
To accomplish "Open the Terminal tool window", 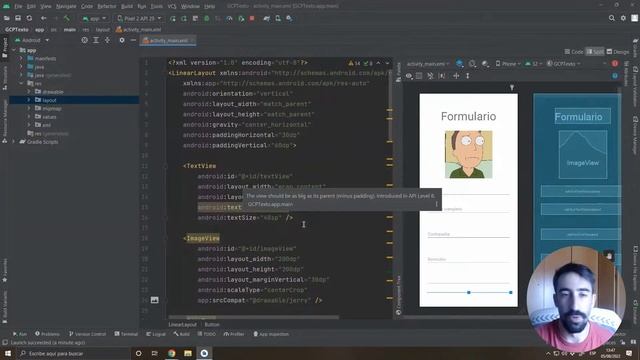I will click(126, 334).
